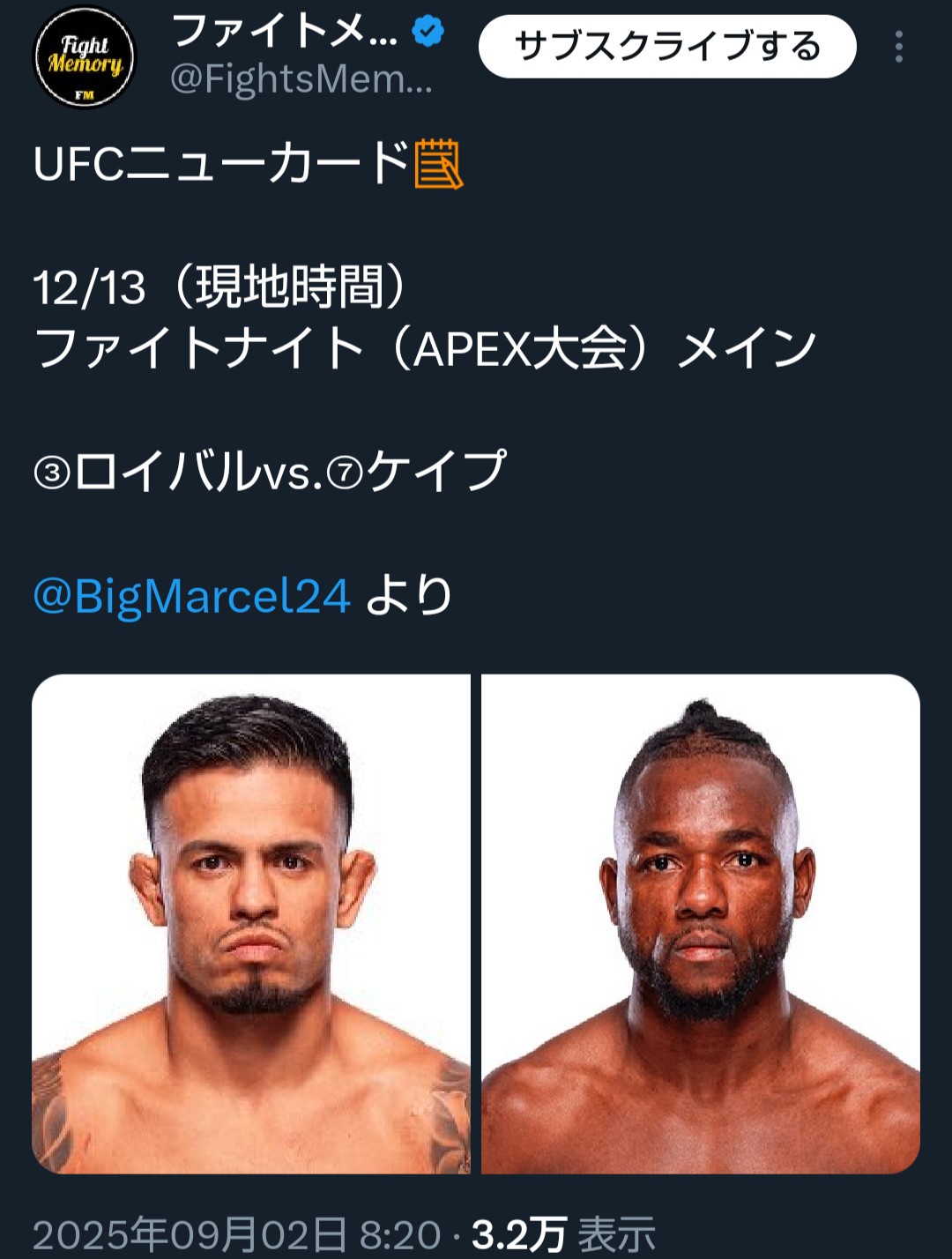The height and width of the screenshot is (1259, 952).
Task: Tap the blue verified badge
Action: coord(428,33)
